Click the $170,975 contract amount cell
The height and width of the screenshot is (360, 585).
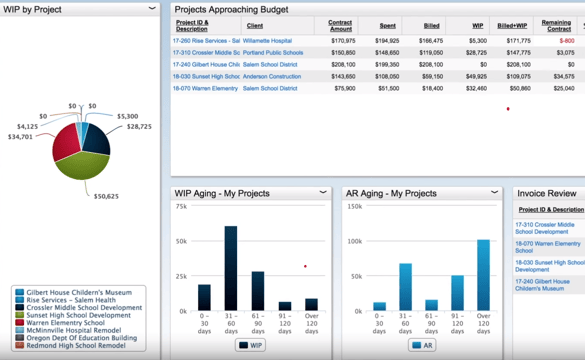click(x=343, y=41)
